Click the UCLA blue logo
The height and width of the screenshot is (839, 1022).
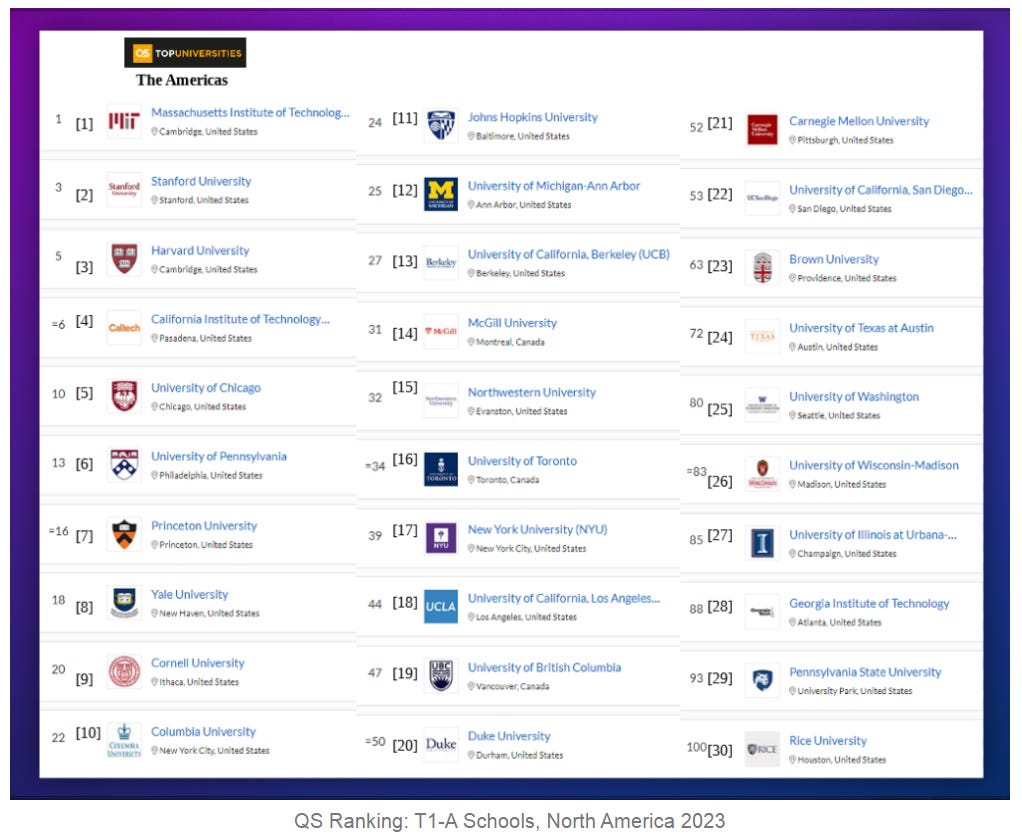click(441, 607)
